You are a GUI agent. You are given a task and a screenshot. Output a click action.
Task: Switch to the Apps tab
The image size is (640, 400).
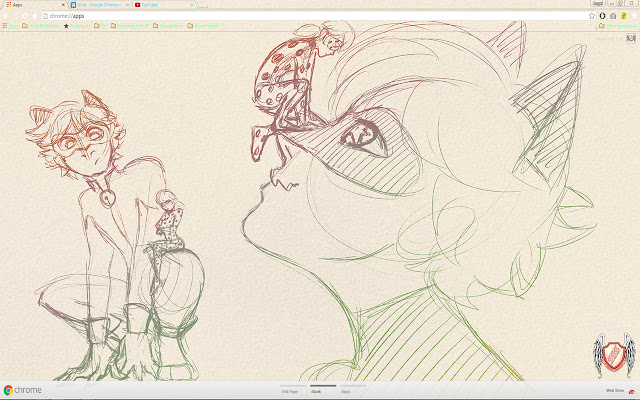[34, 5]
